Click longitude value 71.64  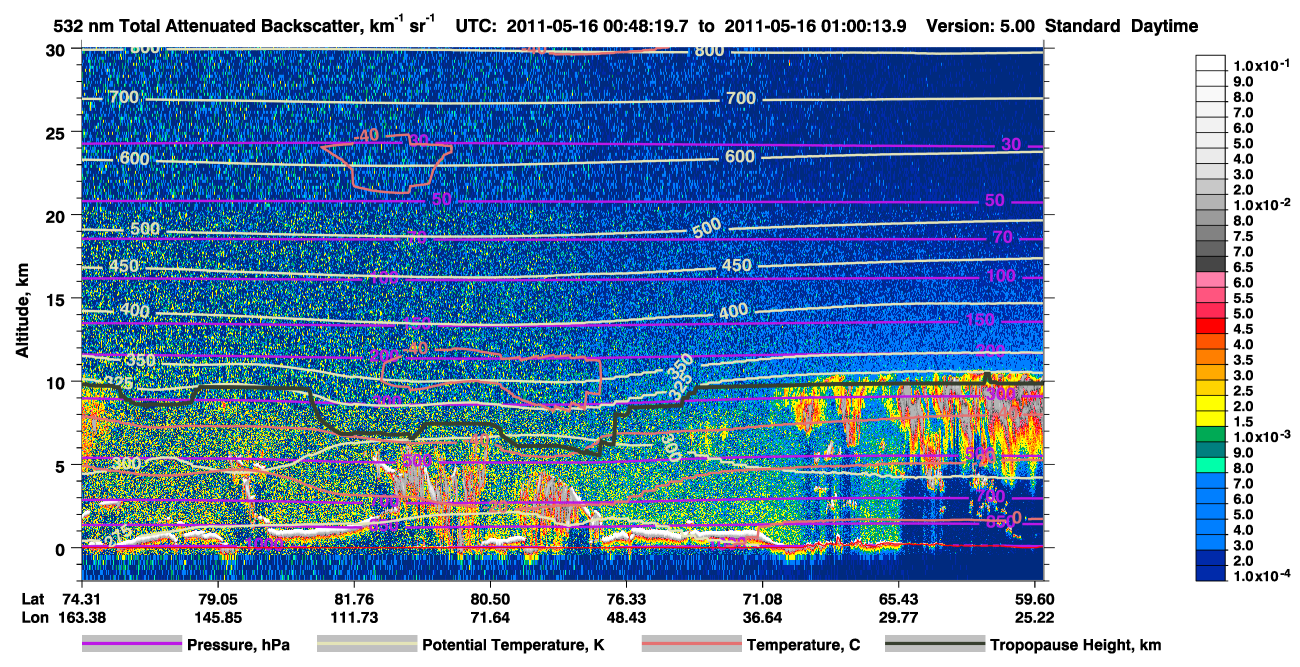[x=489, y=617]
